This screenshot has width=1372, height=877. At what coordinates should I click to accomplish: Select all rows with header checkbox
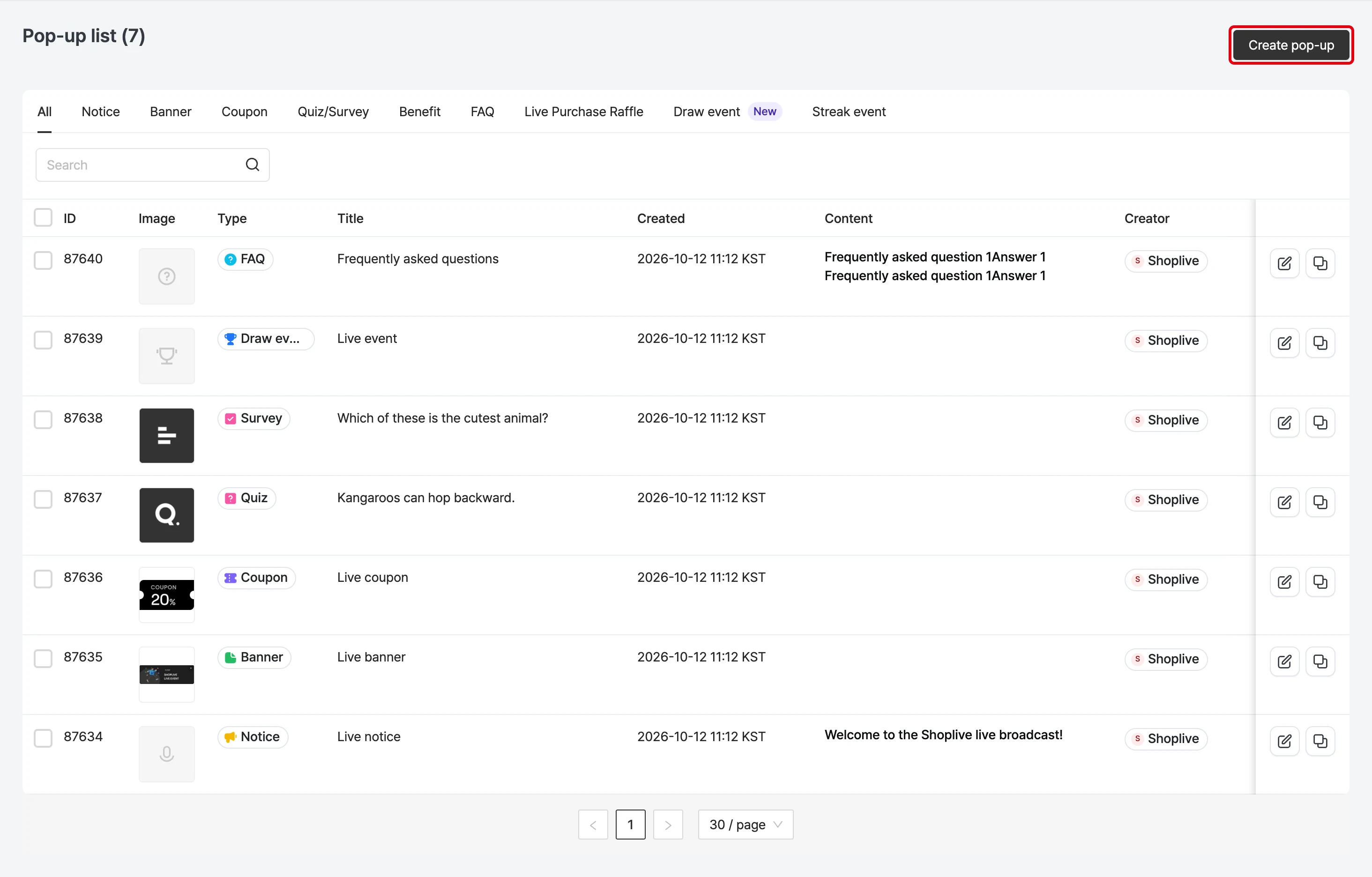43,217
